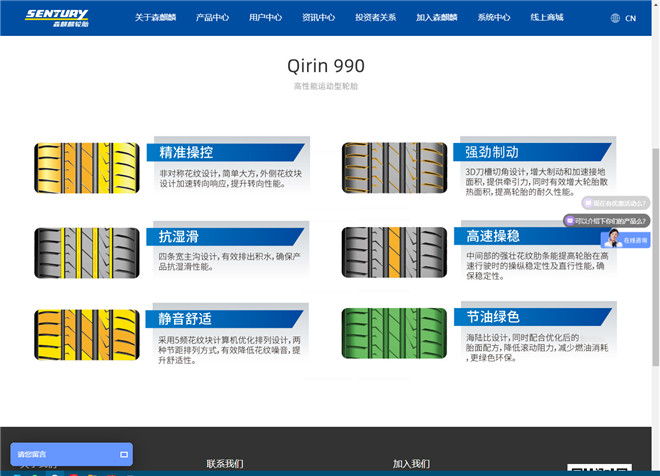Select the green 节油绿色 tire image

tap(394, 333)
